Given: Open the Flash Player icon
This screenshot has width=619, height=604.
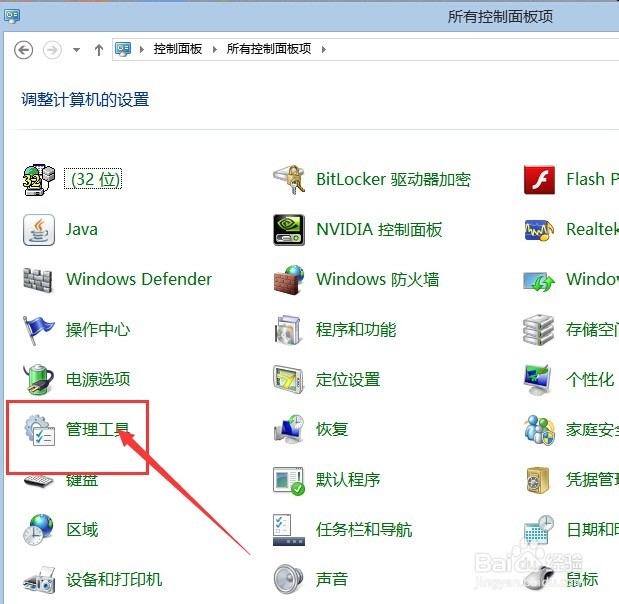Looking at the screenshot, I should point(539,180).
